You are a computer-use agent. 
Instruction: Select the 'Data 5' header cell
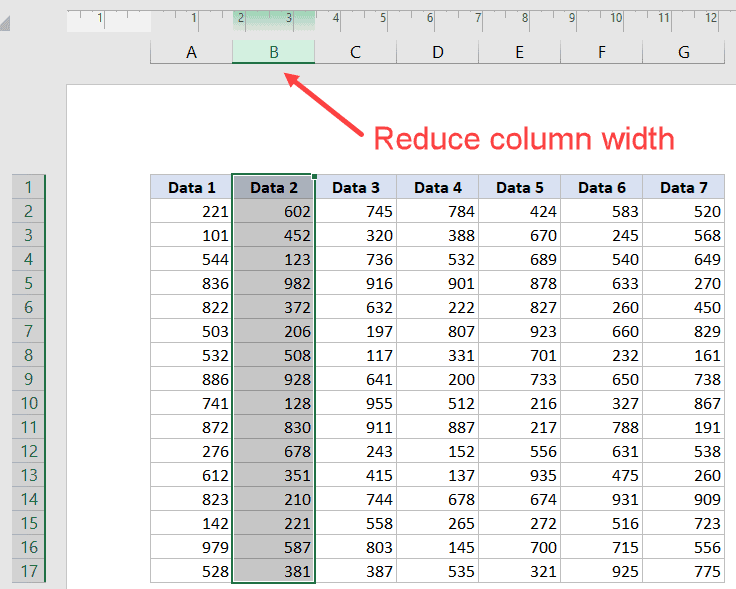point(519,187)
